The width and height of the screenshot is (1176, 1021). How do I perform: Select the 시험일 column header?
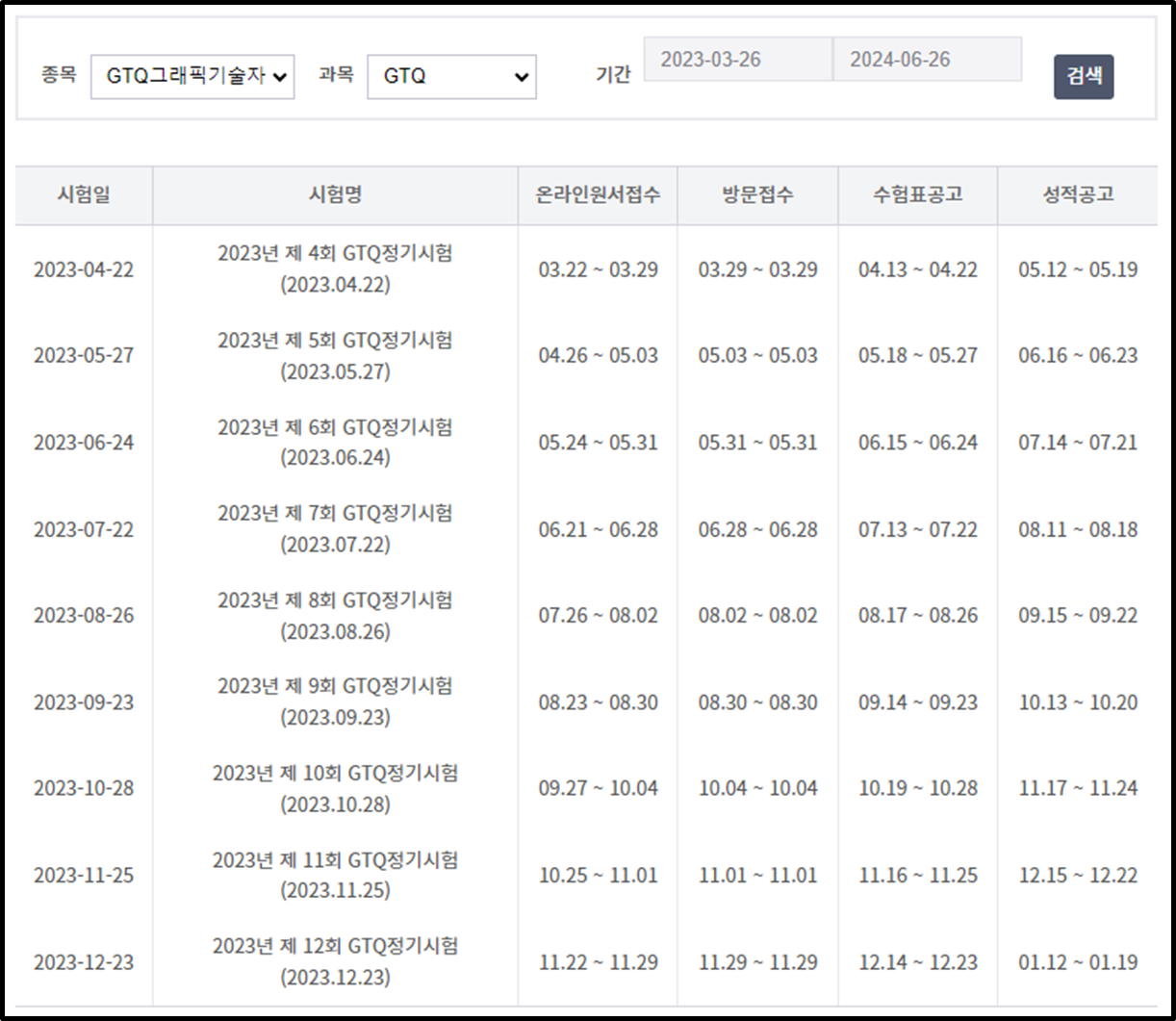(x=83, y=193)
